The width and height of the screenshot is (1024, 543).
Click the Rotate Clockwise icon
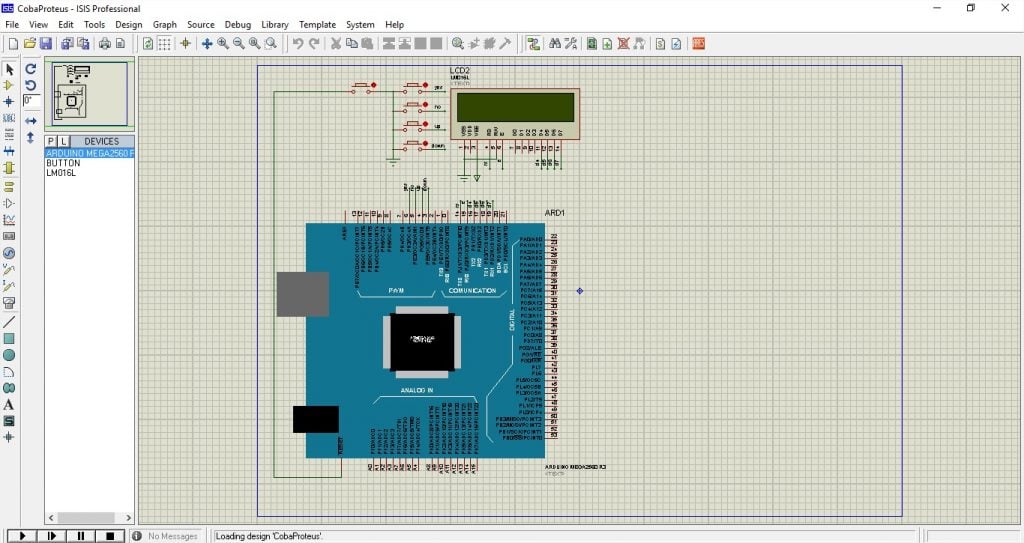pos(31,69)
